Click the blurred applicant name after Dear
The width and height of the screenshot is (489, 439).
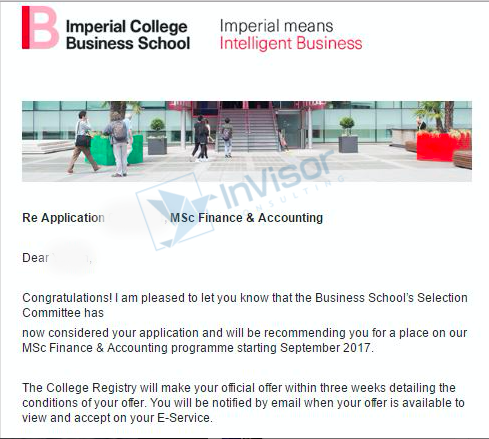[71, 258]
